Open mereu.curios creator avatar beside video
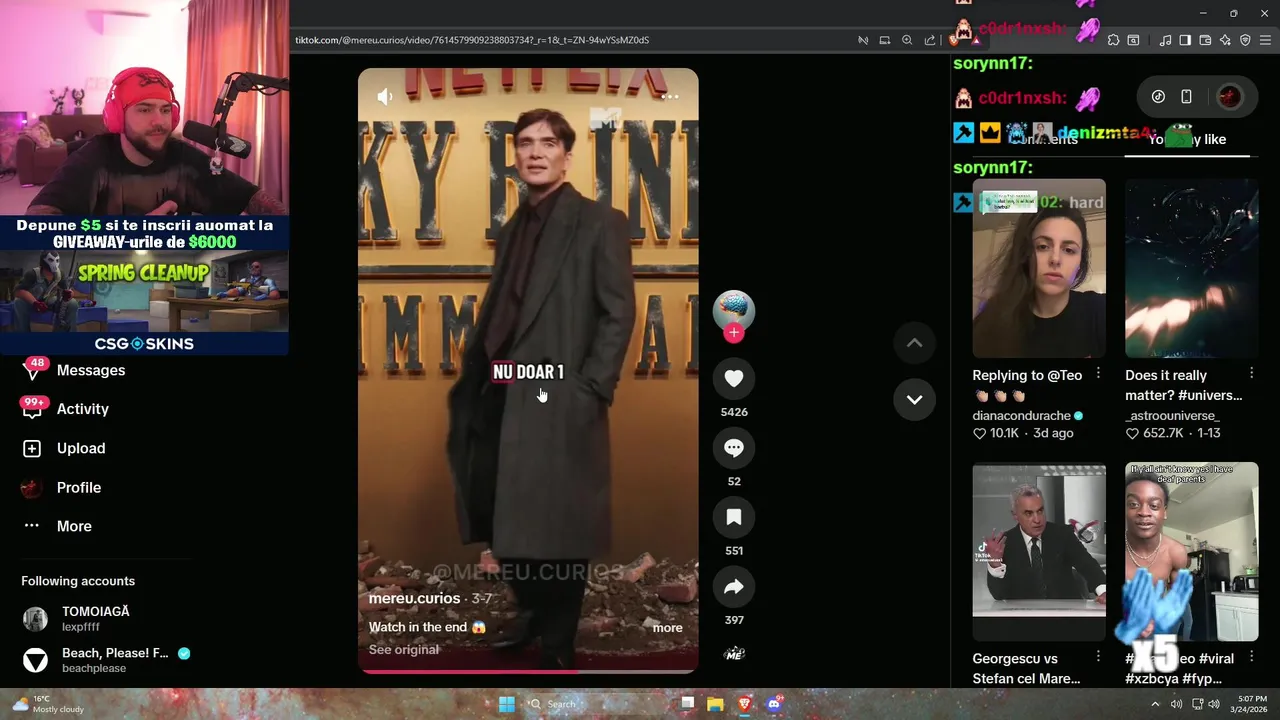The width and height of the screenshot is (1280, 720). pyautogui.click(x=733, y=311)
